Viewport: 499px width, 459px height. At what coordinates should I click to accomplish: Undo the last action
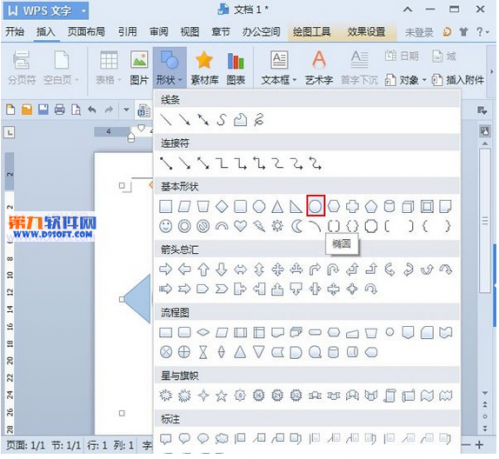[x=92, y=110]
